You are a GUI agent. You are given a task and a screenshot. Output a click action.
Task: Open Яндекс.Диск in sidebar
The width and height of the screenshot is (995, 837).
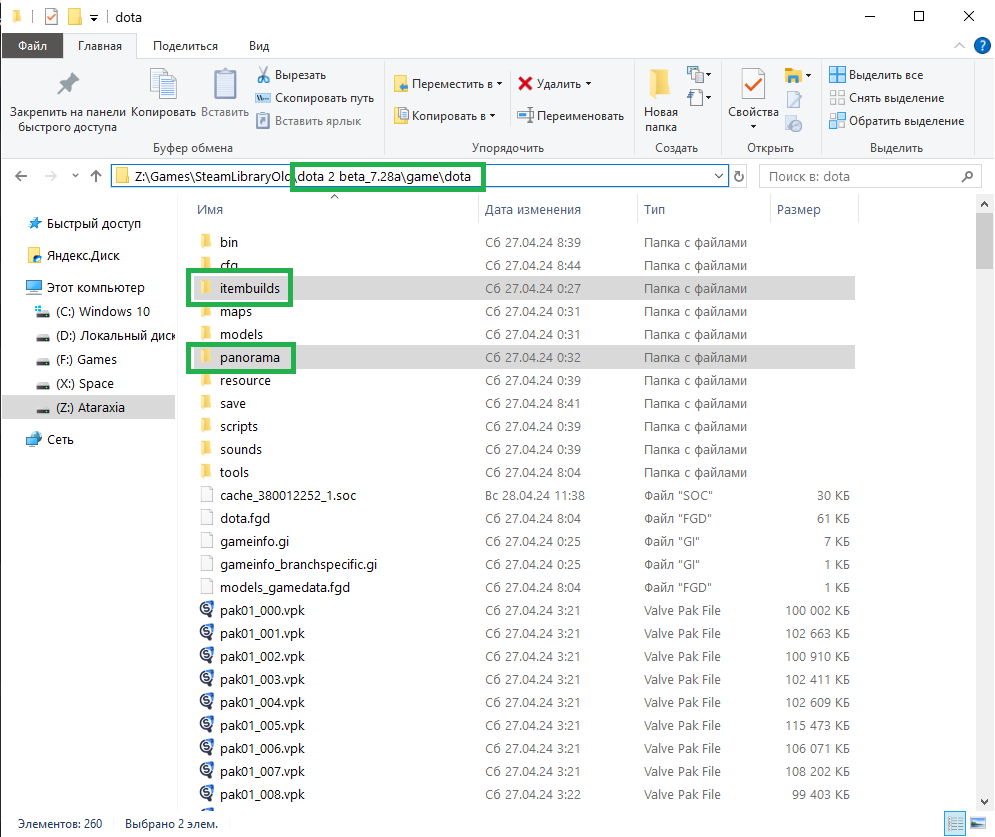click(74, 255)
